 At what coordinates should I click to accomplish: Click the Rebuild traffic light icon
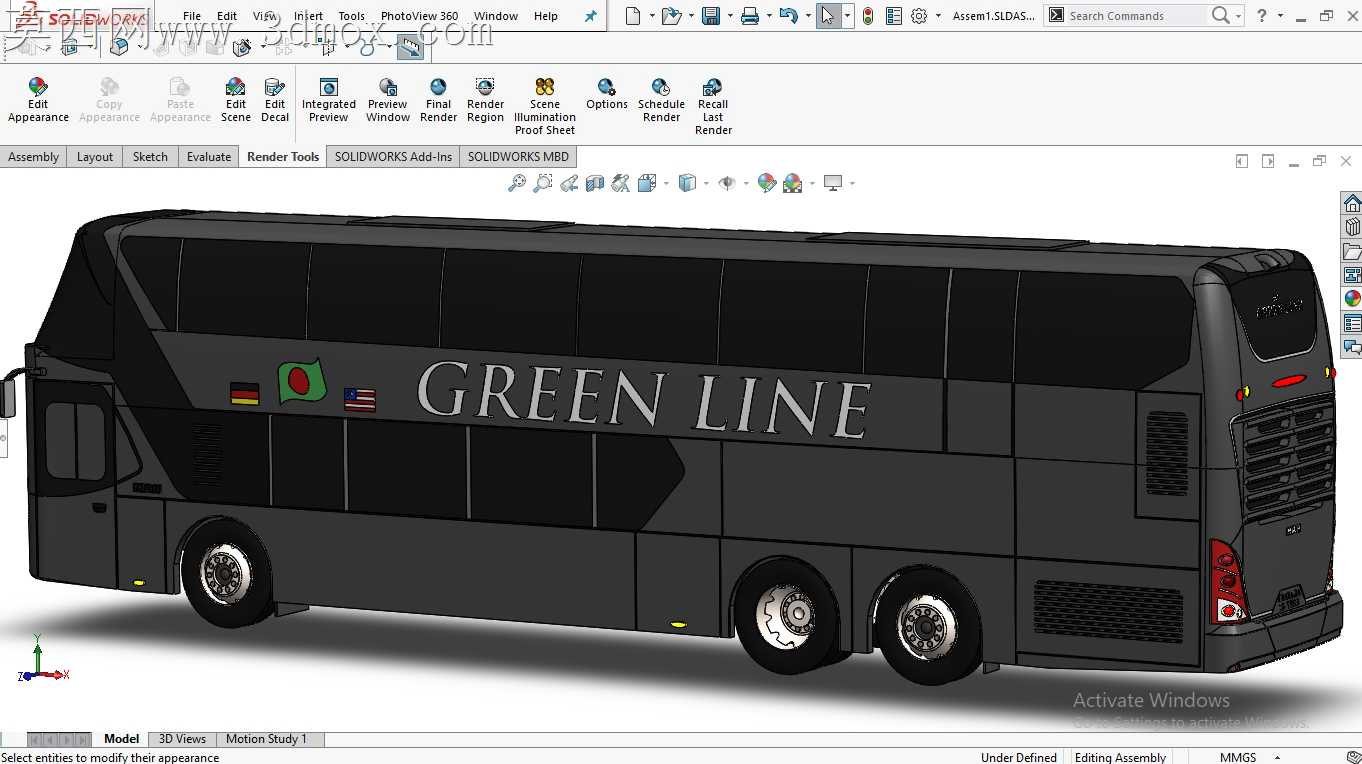pyautogui.click(x=868, y=16)
